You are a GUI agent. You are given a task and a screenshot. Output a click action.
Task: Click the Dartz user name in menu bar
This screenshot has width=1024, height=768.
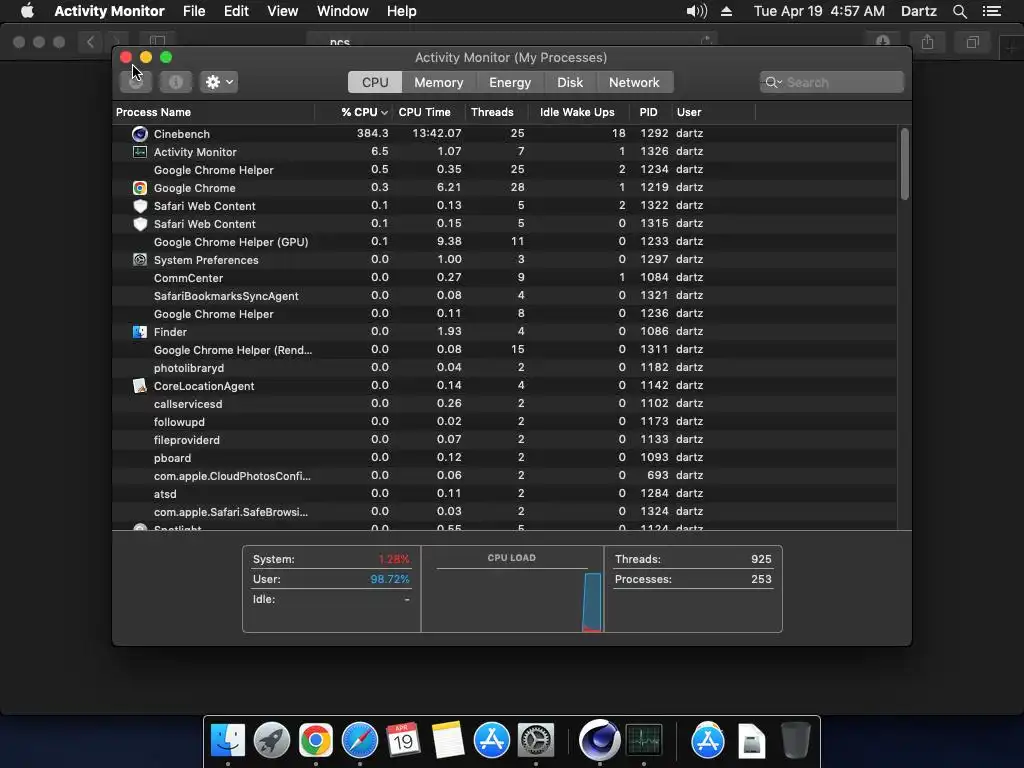click(918, 11)
